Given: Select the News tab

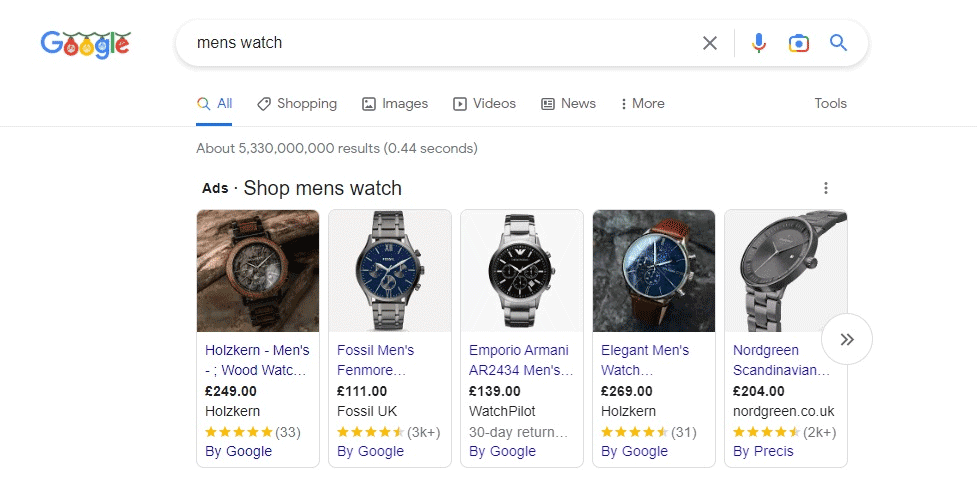Looking at the screenshot, I should coord(568,104).
